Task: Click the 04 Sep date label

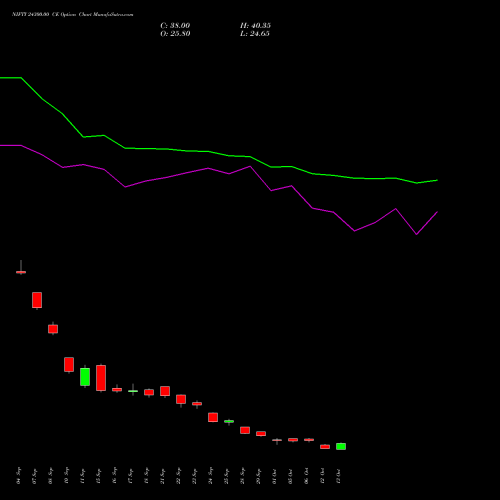Action: (18, 476)
